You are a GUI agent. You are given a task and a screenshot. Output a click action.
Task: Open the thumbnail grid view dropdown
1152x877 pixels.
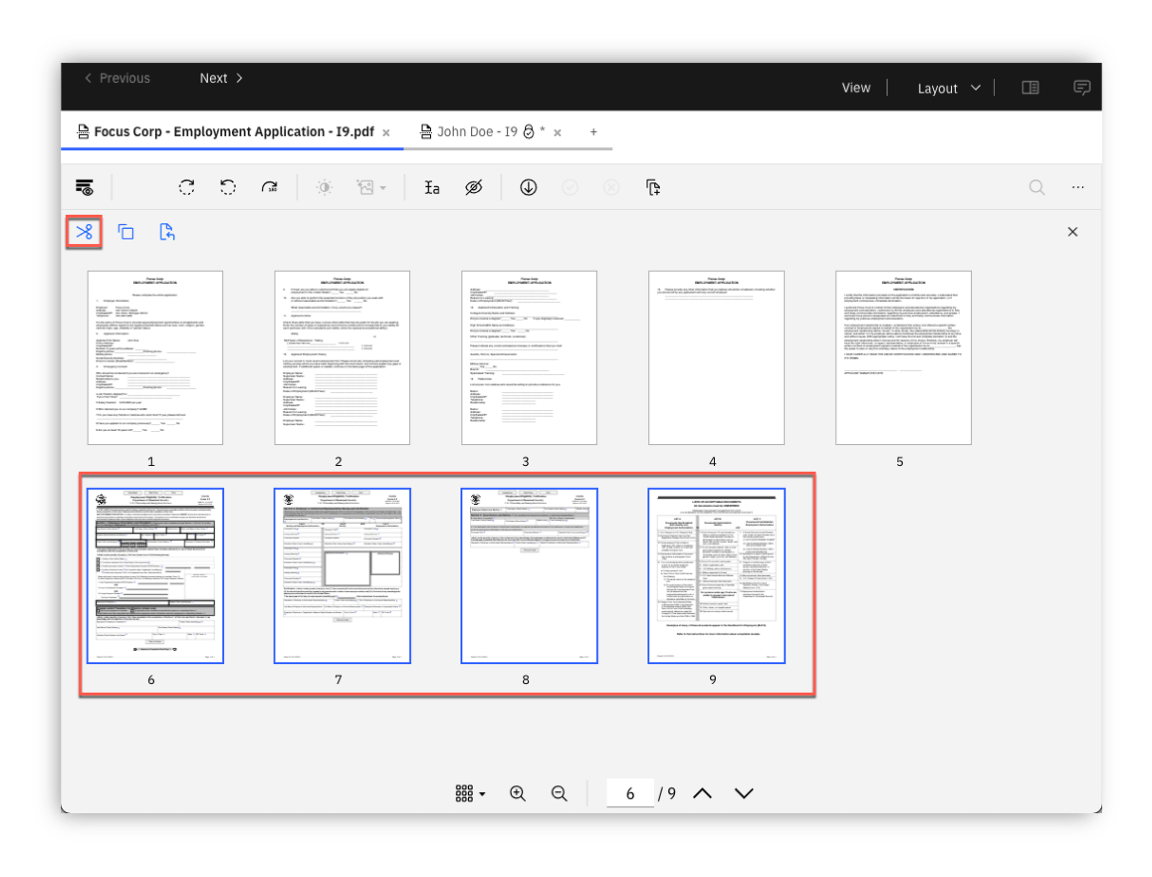pyautogui.click(x=470, y=793)
